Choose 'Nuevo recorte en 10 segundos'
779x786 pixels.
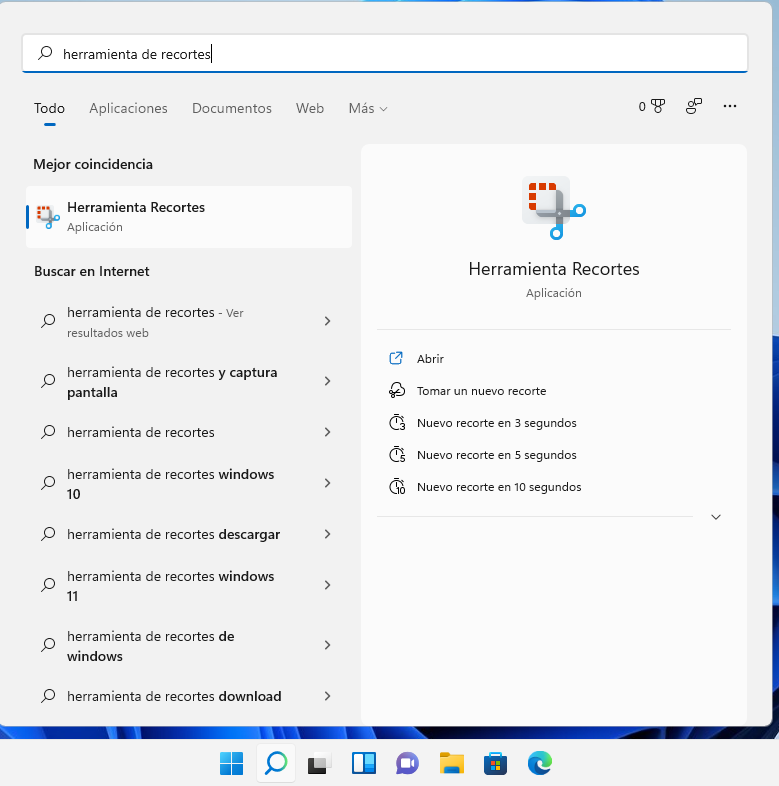pos(499,487)
